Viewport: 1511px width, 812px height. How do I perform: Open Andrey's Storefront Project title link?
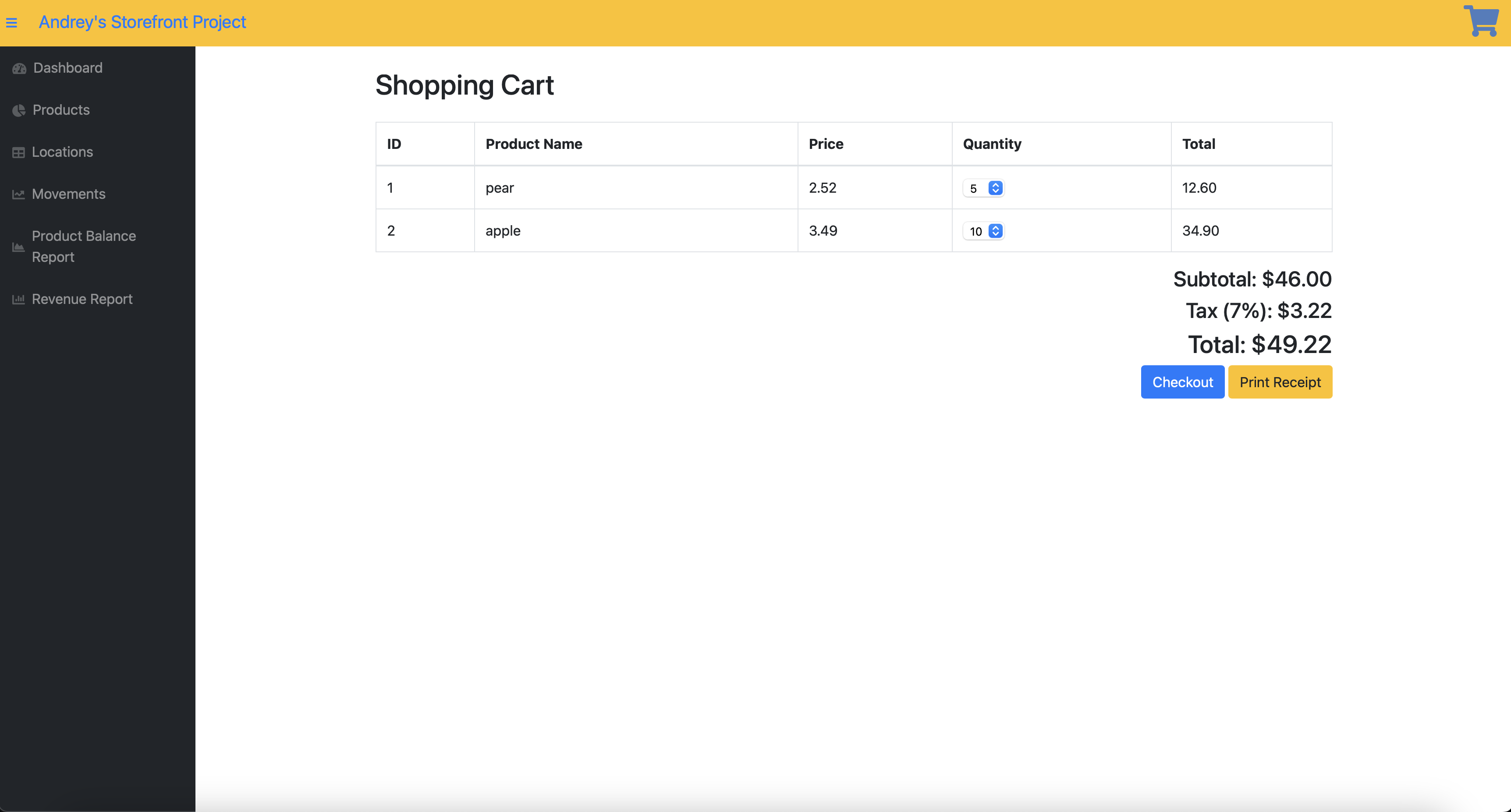pos(142,22)
